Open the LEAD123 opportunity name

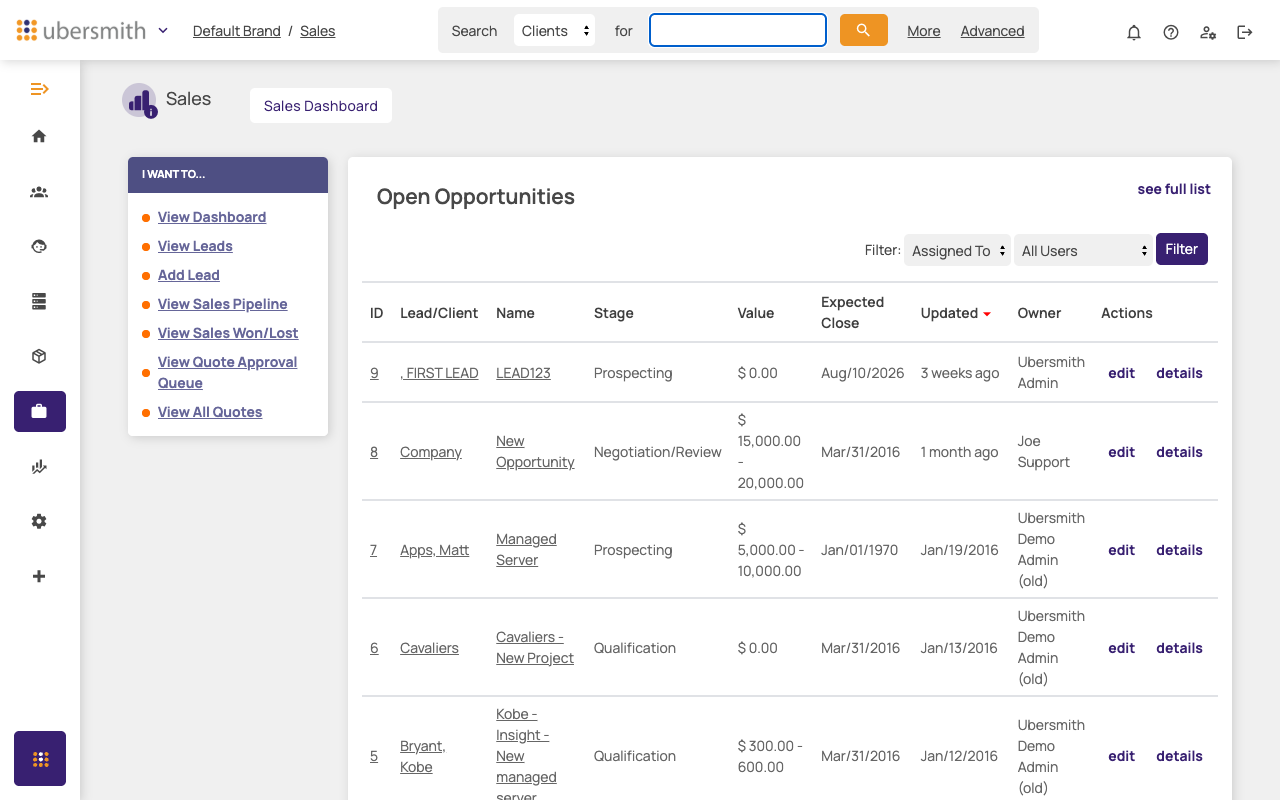coord(523,373)
